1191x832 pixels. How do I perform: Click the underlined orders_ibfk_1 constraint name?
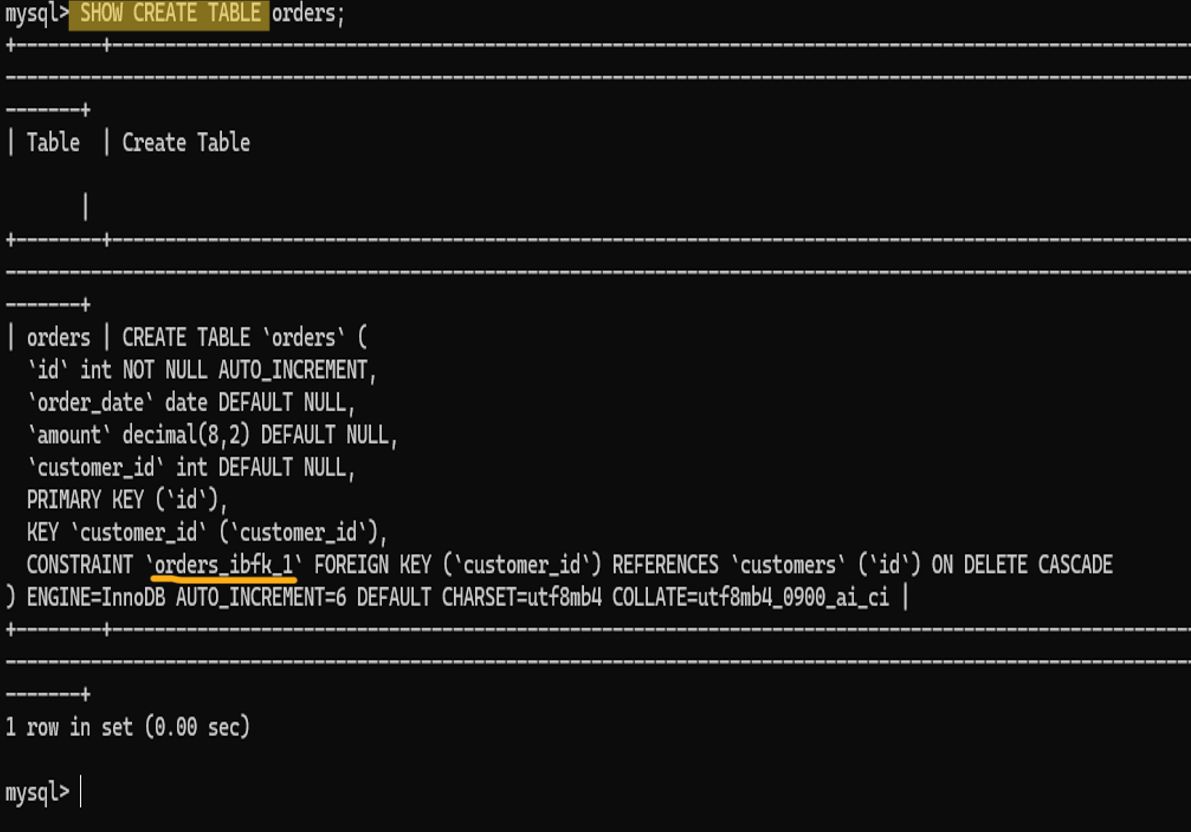pos(223,565)
